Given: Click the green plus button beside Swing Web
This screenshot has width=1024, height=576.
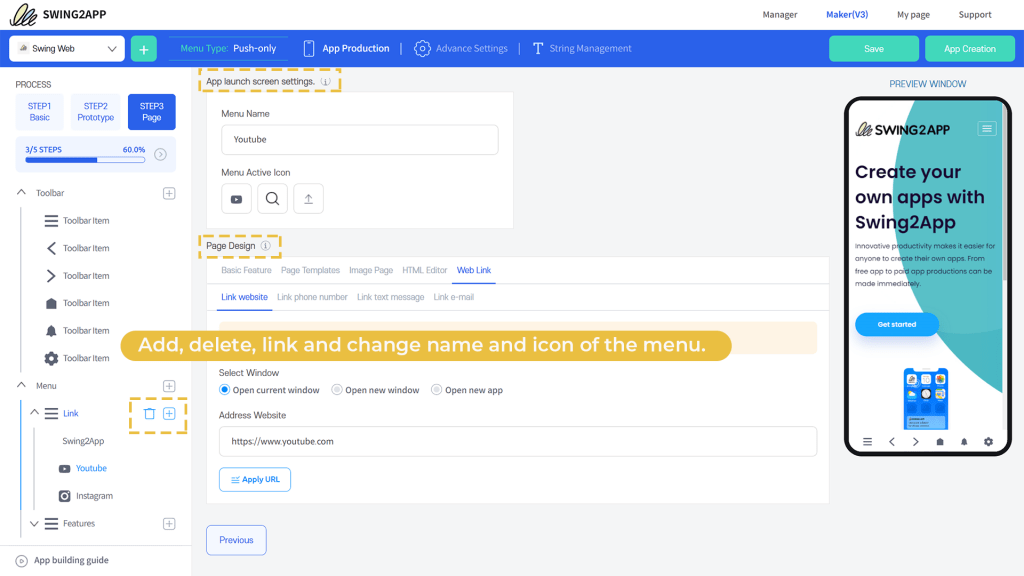Looking at the screenshot, I should [144, 49].
